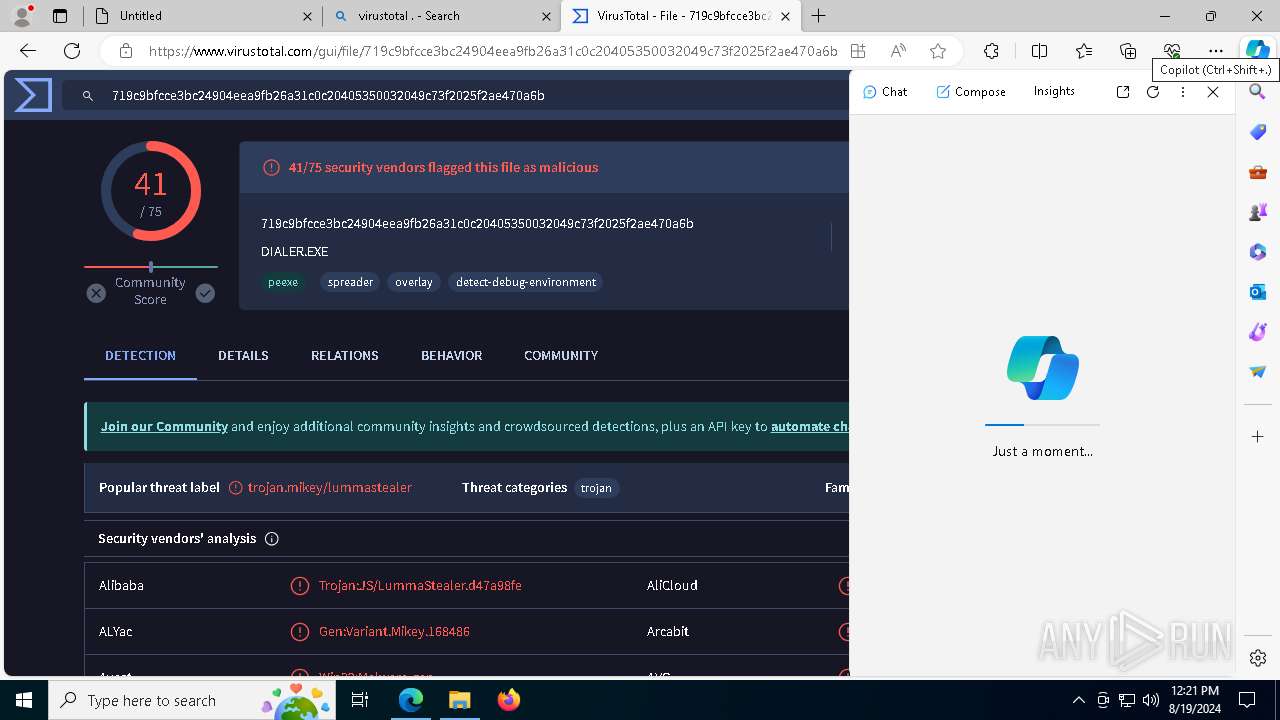Open the Extensions puzzle icon
The image size is (1280, 720).
991,51
